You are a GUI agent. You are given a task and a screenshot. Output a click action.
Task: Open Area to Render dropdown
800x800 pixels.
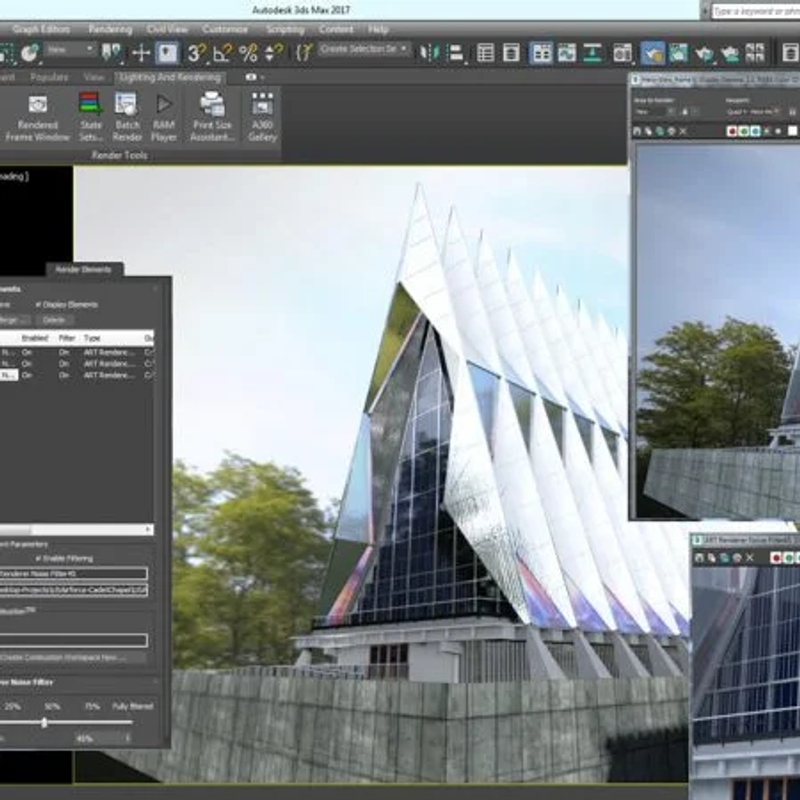pos(656,111)
